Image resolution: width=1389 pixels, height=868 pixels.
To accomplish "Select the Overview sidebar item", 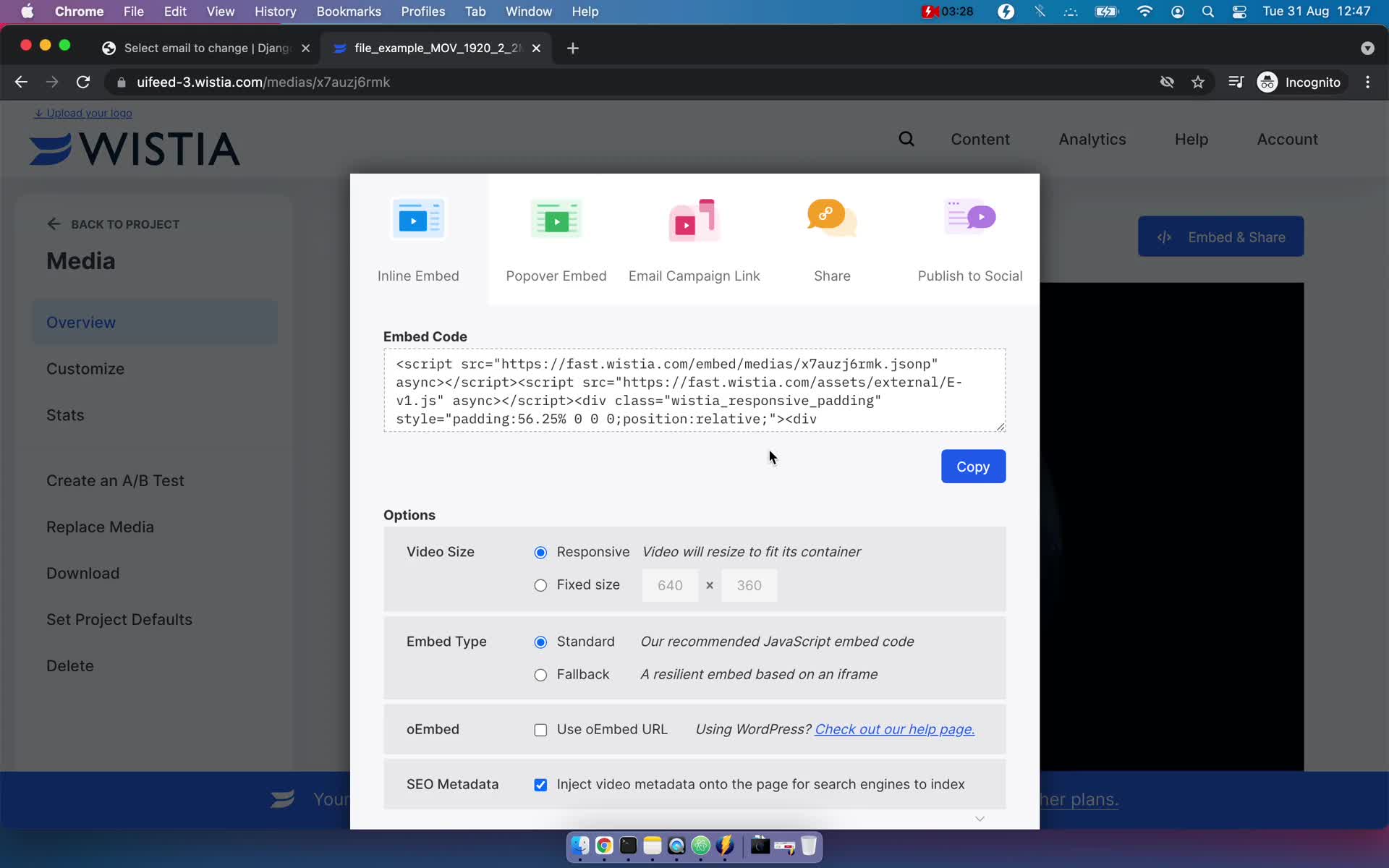I will pos(155,323).
